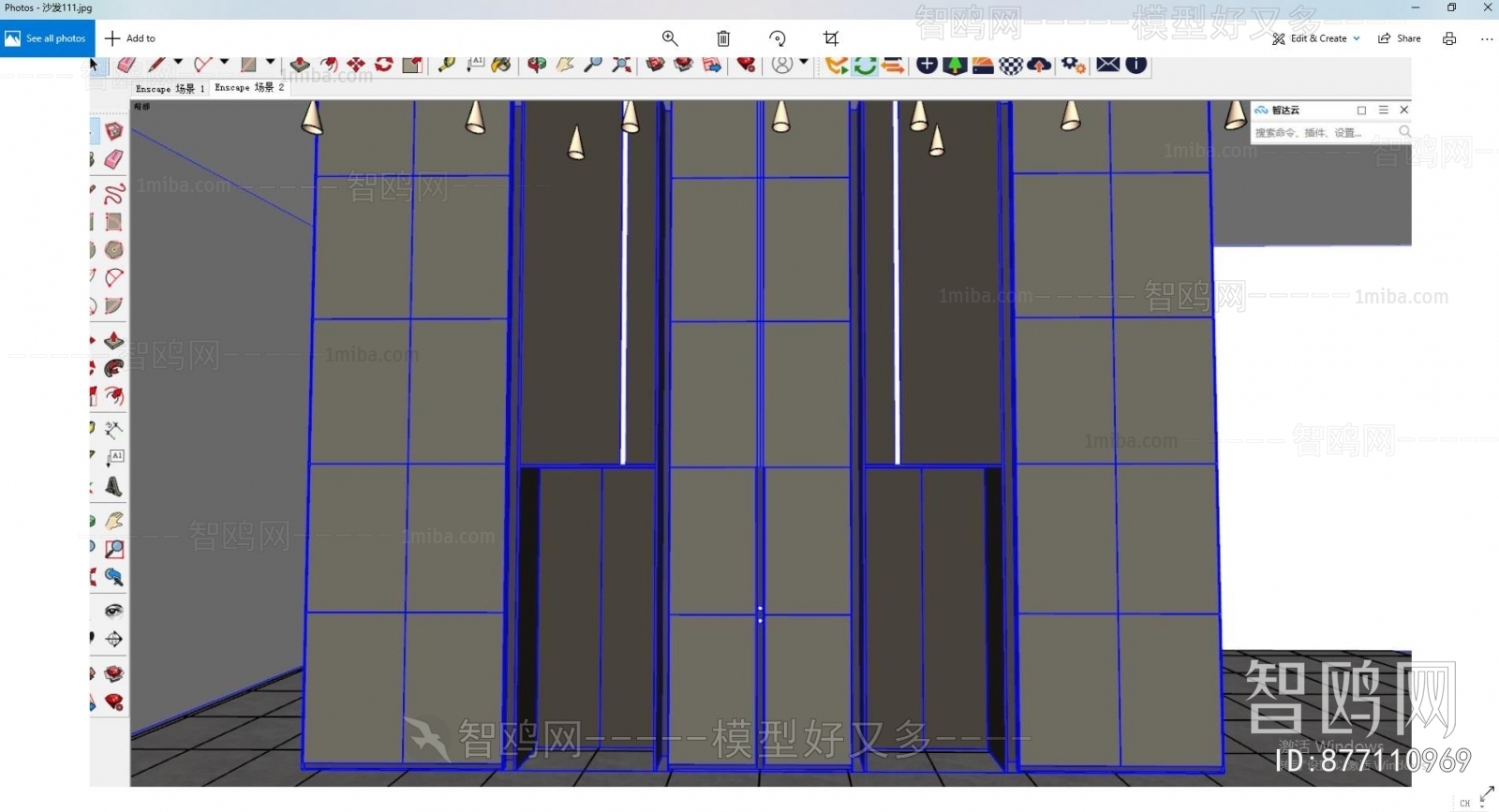Select the Follow Me tool in left toolbar
1499x812 pixels.
[114, 368]
